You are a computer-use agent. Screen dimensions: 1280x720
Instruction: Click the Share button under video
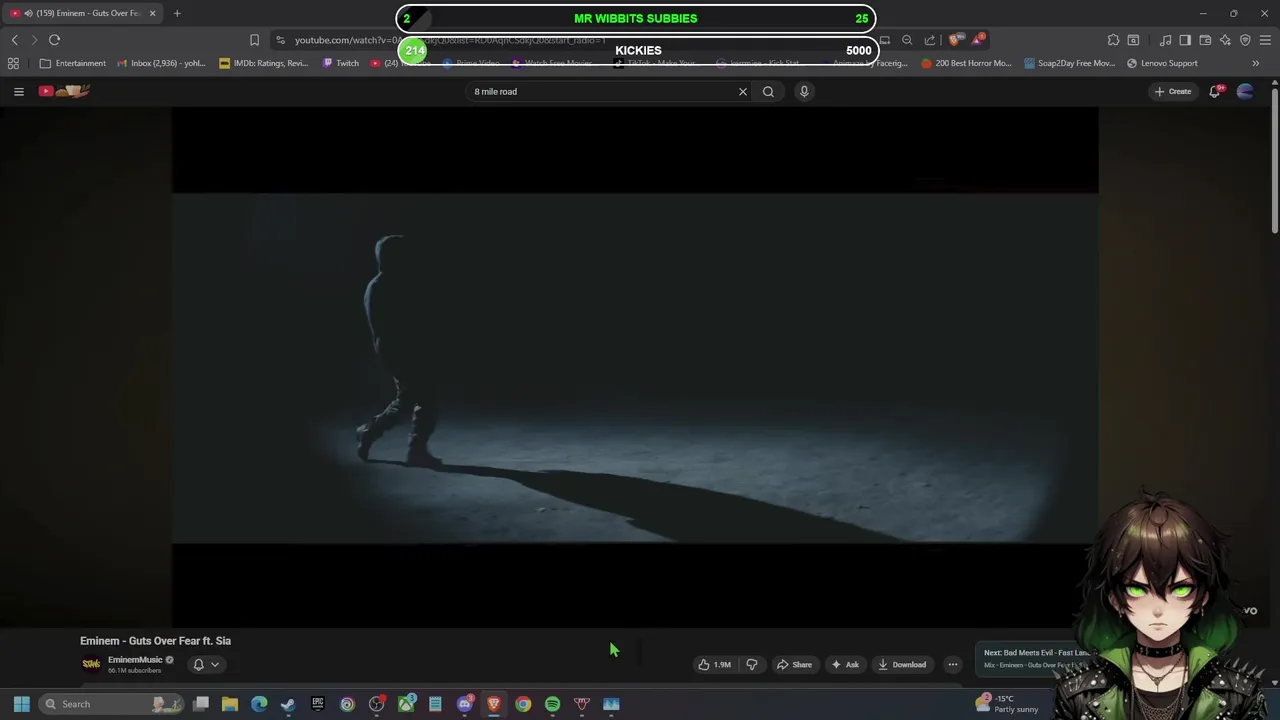[x=794, y=664]
